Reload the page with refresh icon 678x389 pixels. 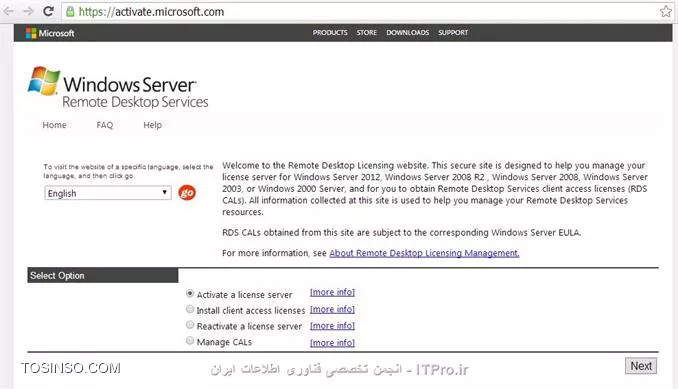[48, 11]
